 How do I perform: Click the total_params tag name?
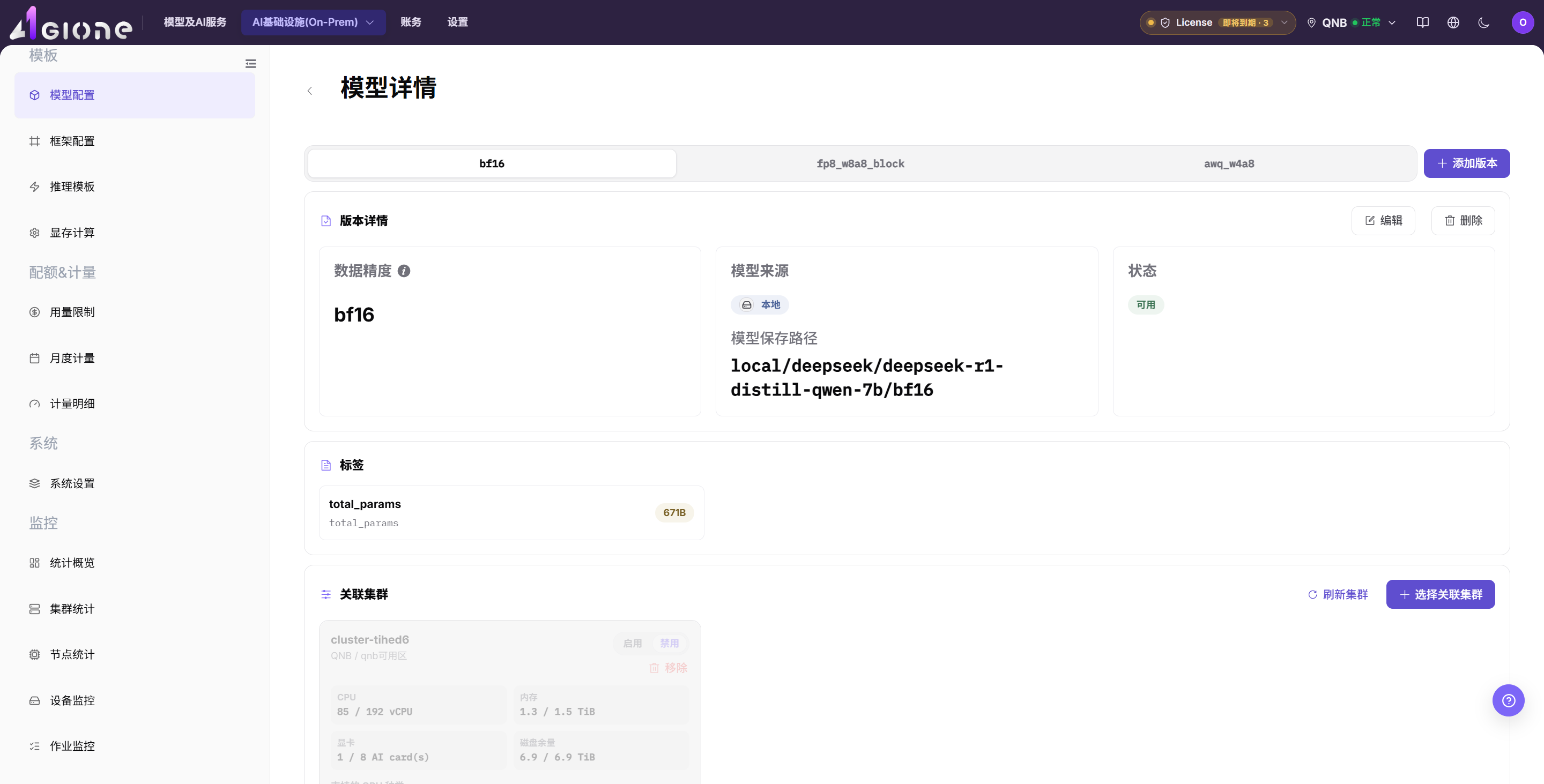[365, 504]
